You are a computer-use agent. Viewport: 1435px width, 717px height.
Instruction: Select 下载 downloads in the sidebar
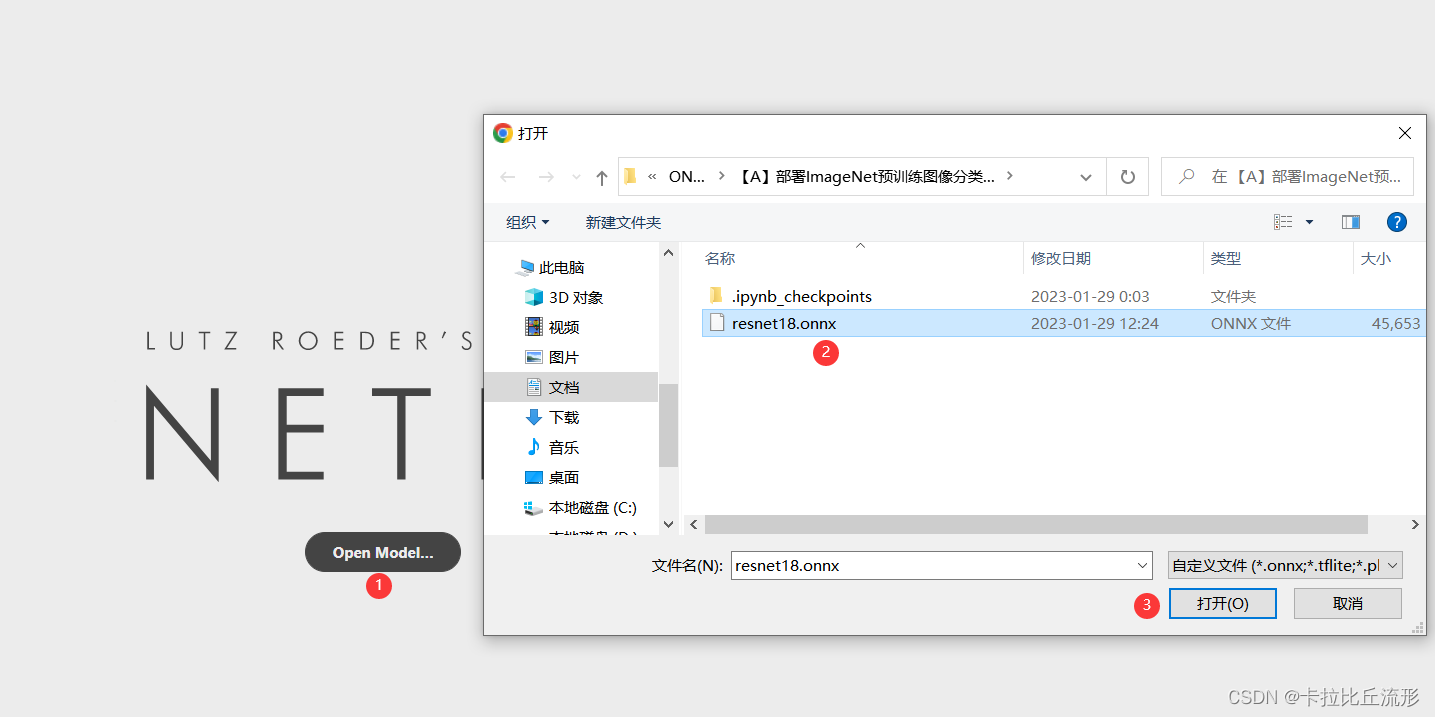[x=552, y=417]
